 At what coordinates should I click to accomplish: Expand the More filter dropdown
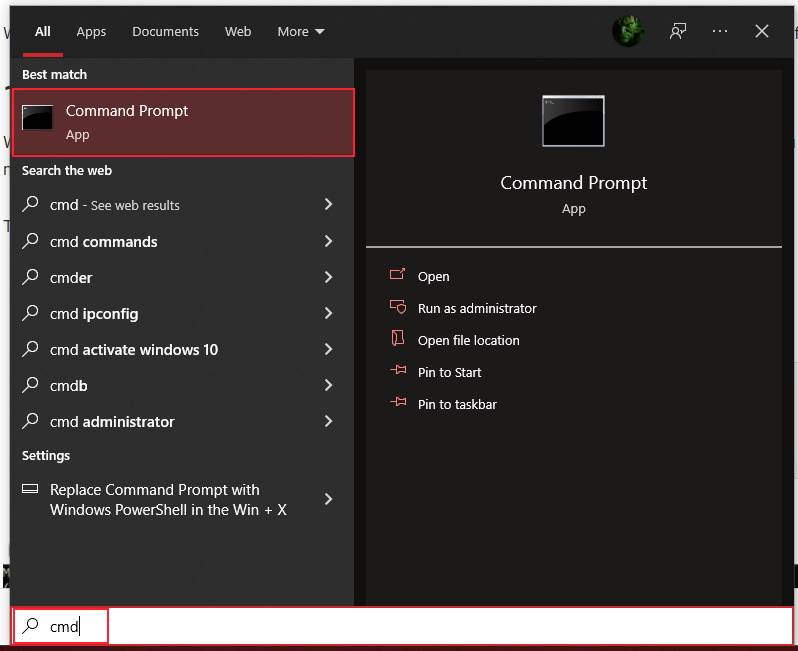[x=301, y=31]
